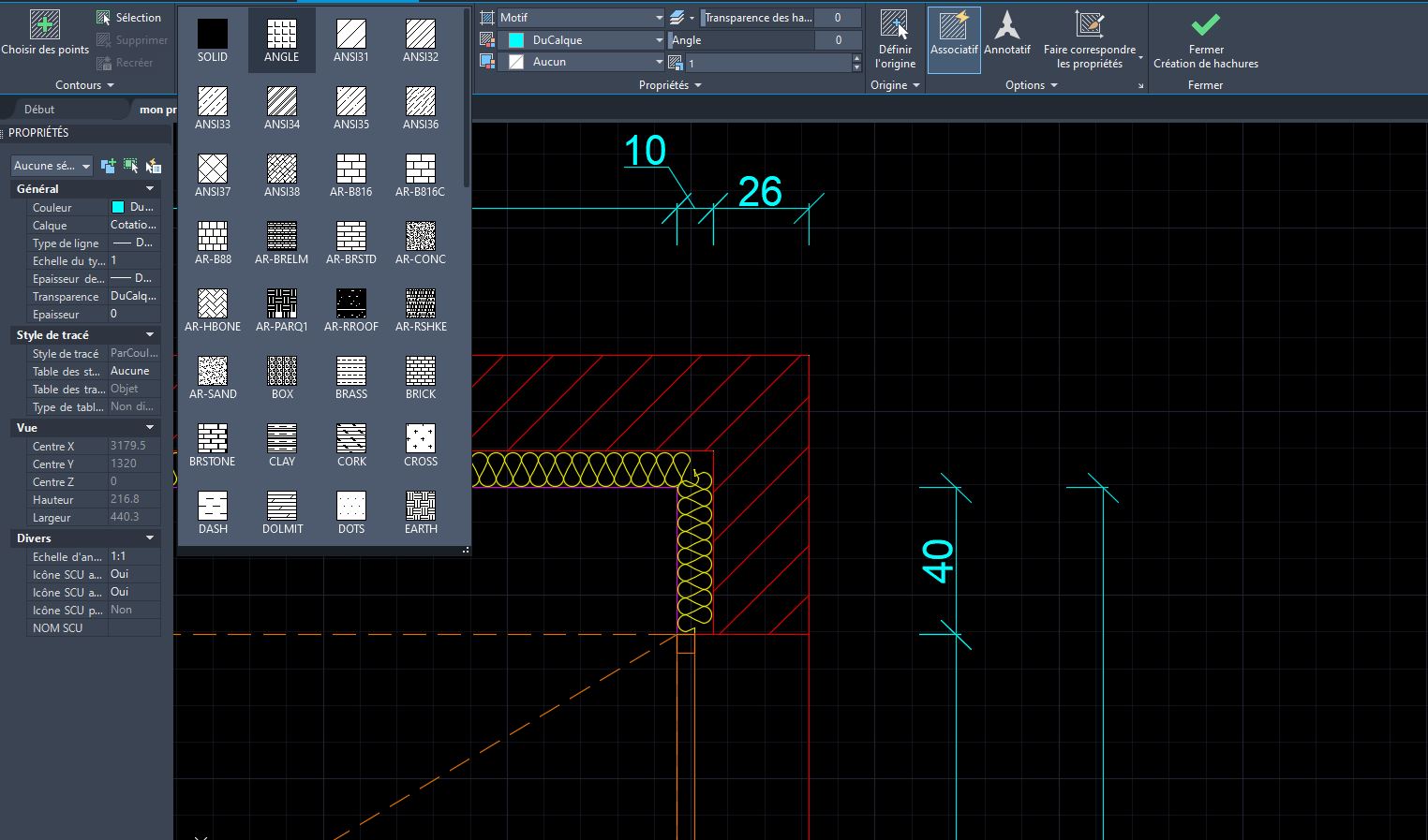Enable the Annotatif option
The height and width of the screenshot is (840, 1428).
pos(1007,37)
